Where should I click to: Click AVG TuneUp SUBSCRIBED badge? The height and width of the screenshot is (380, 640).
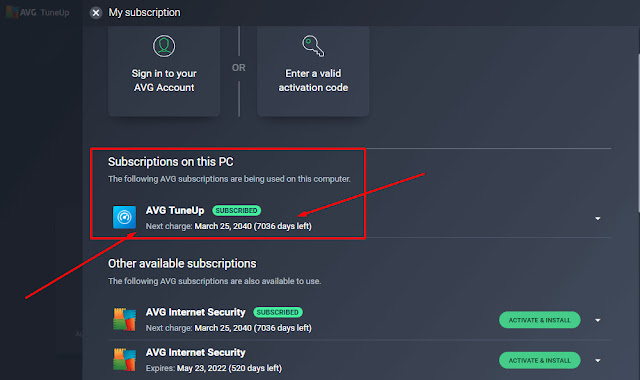pyautogui.click(x=236, y=211)
